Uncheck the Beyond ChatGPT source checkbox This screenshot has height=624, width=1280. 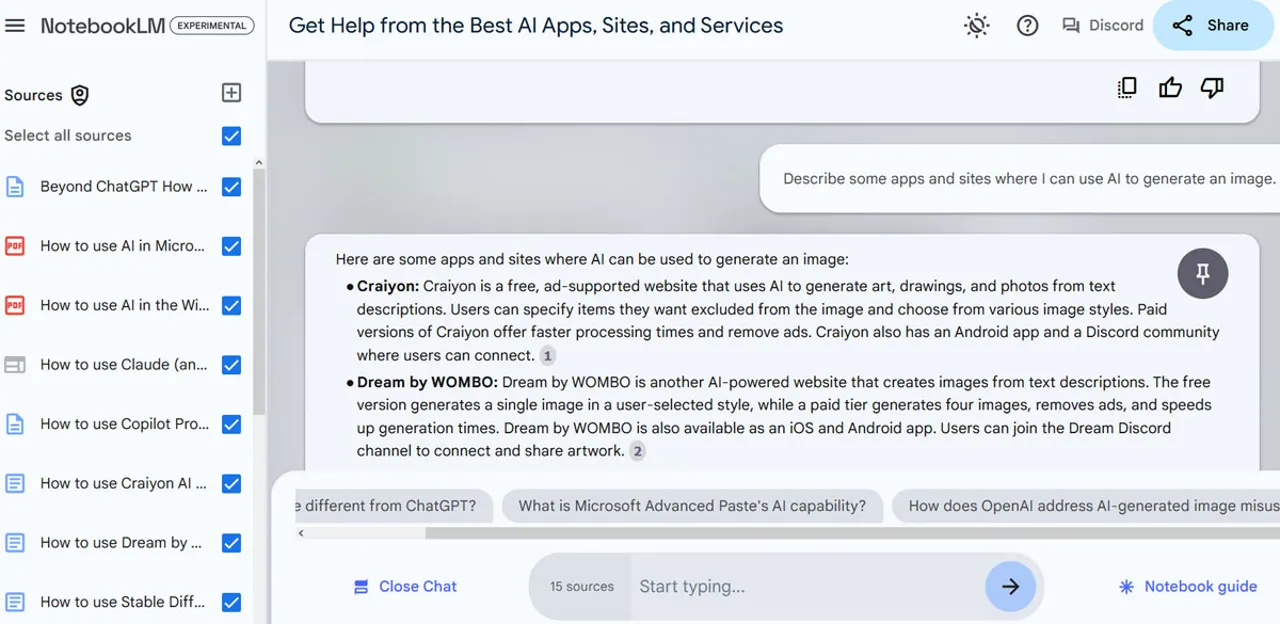point(231,187)
